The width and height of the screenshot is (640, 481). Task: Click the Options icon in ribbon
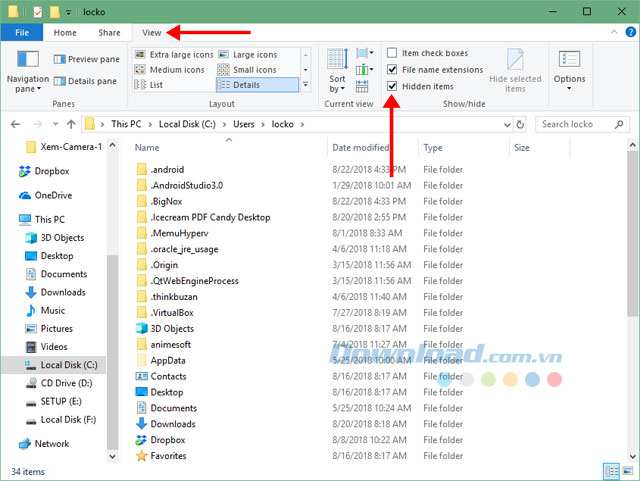tap(569, 66)
